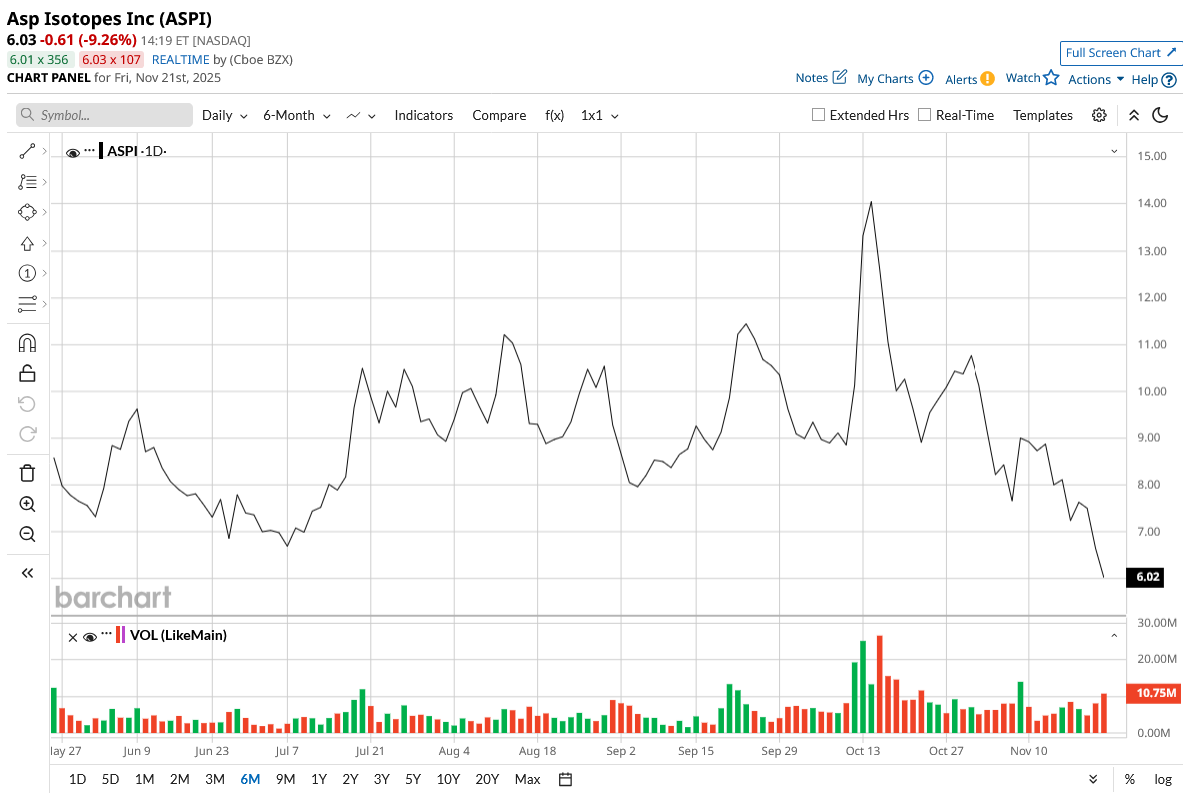Viewport: 1183px width, 793px height.
Task: Hide the ASPI price series eye icon
Action: click(x=72, y=153)
